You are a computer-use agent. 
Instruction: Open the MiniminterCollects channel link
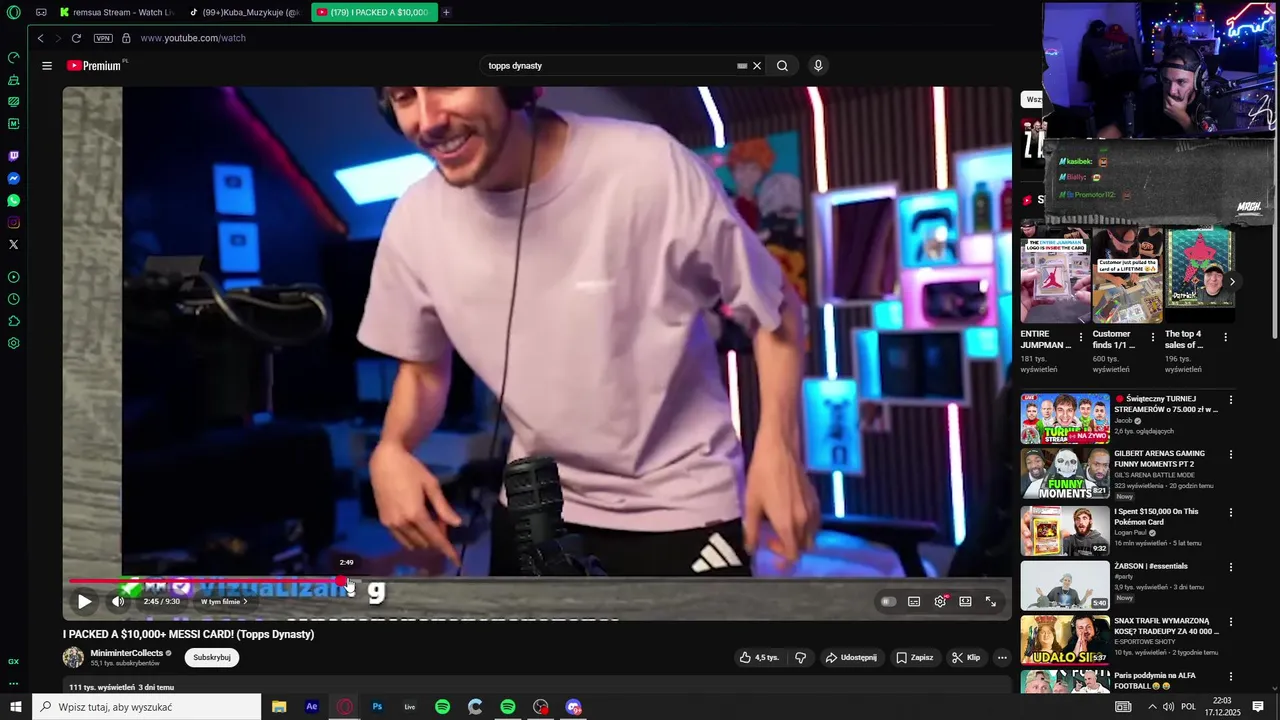coord(127,653)
